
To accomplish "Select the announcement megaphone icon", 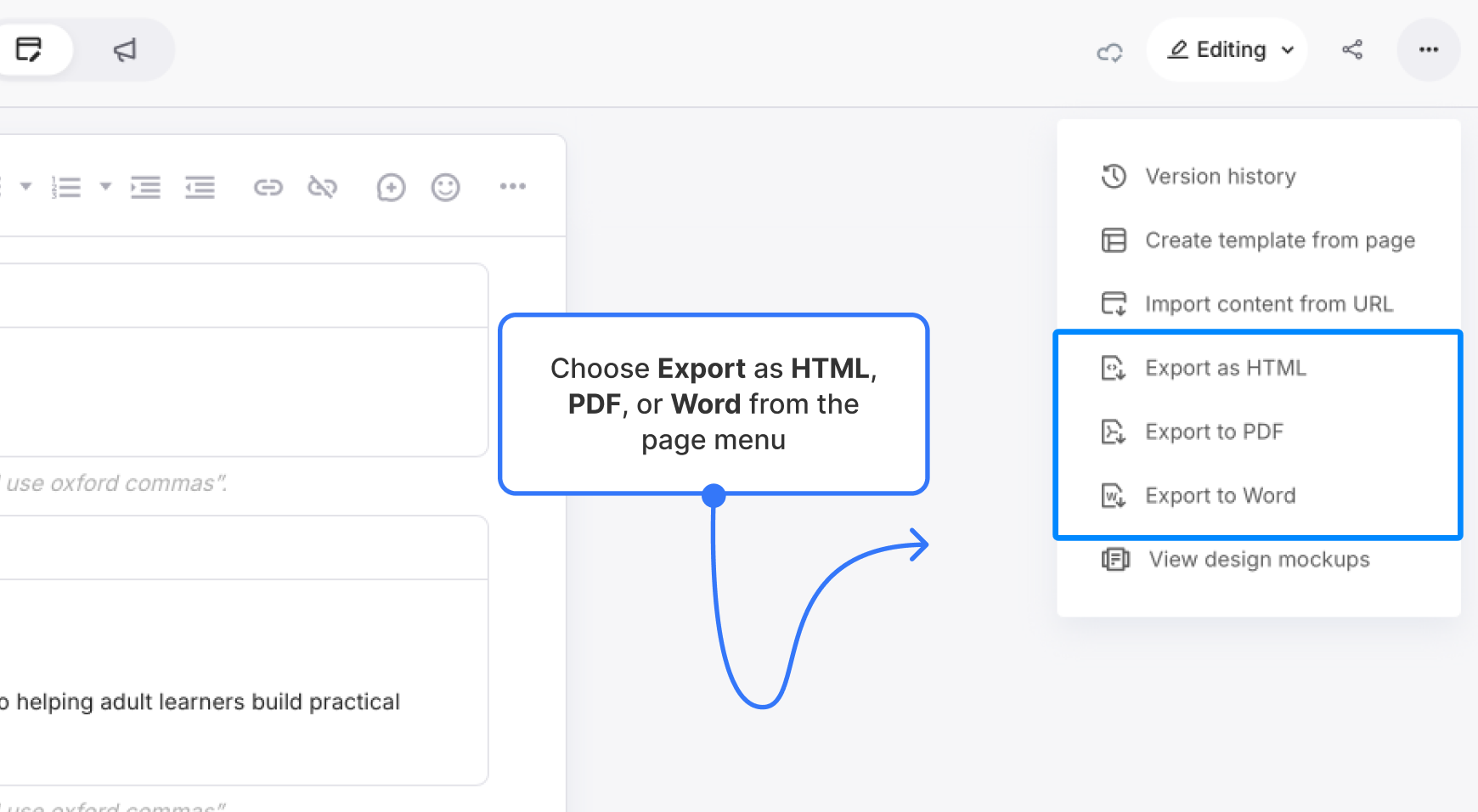I will pyautogui.click(x=124, y=50).
